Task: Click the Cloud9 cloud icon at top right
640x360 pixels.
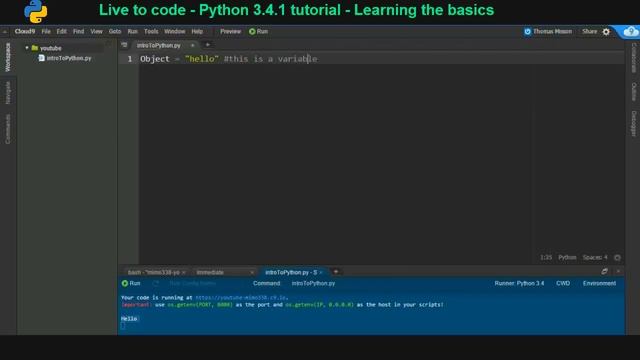Action: coord(631,31)
